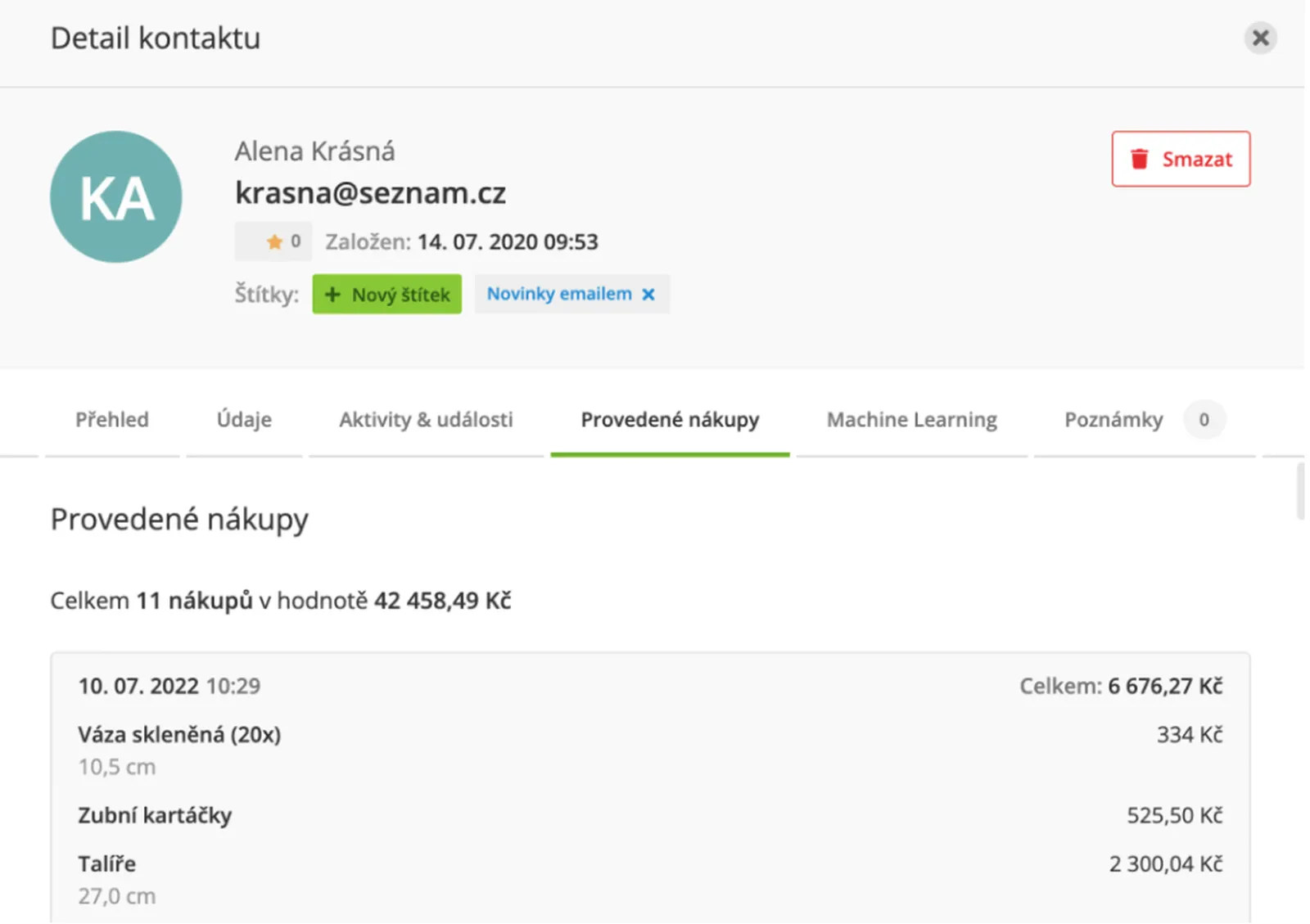Click the Váza skleněná purchase item
This screenshot has height=924, width=1310.
click(x=179, y=735)
